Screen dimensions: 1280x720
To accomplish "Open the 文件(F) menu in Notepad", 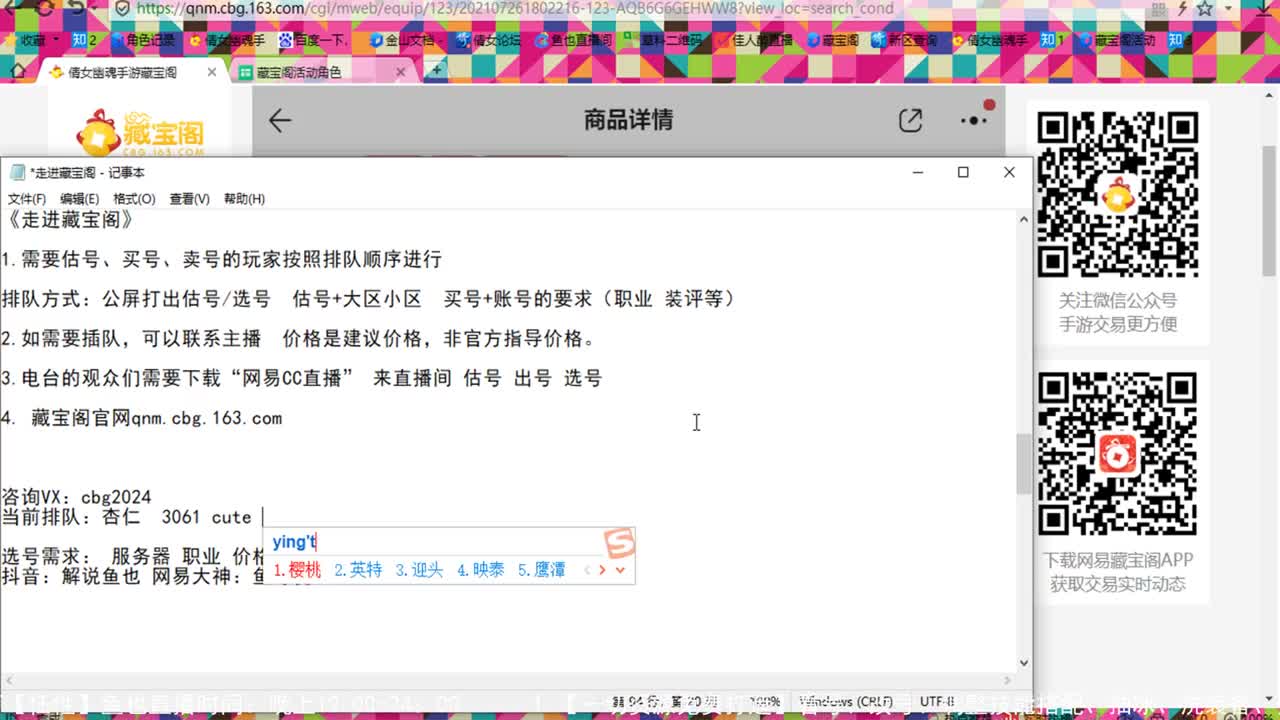I will click(x=27, y=199).
